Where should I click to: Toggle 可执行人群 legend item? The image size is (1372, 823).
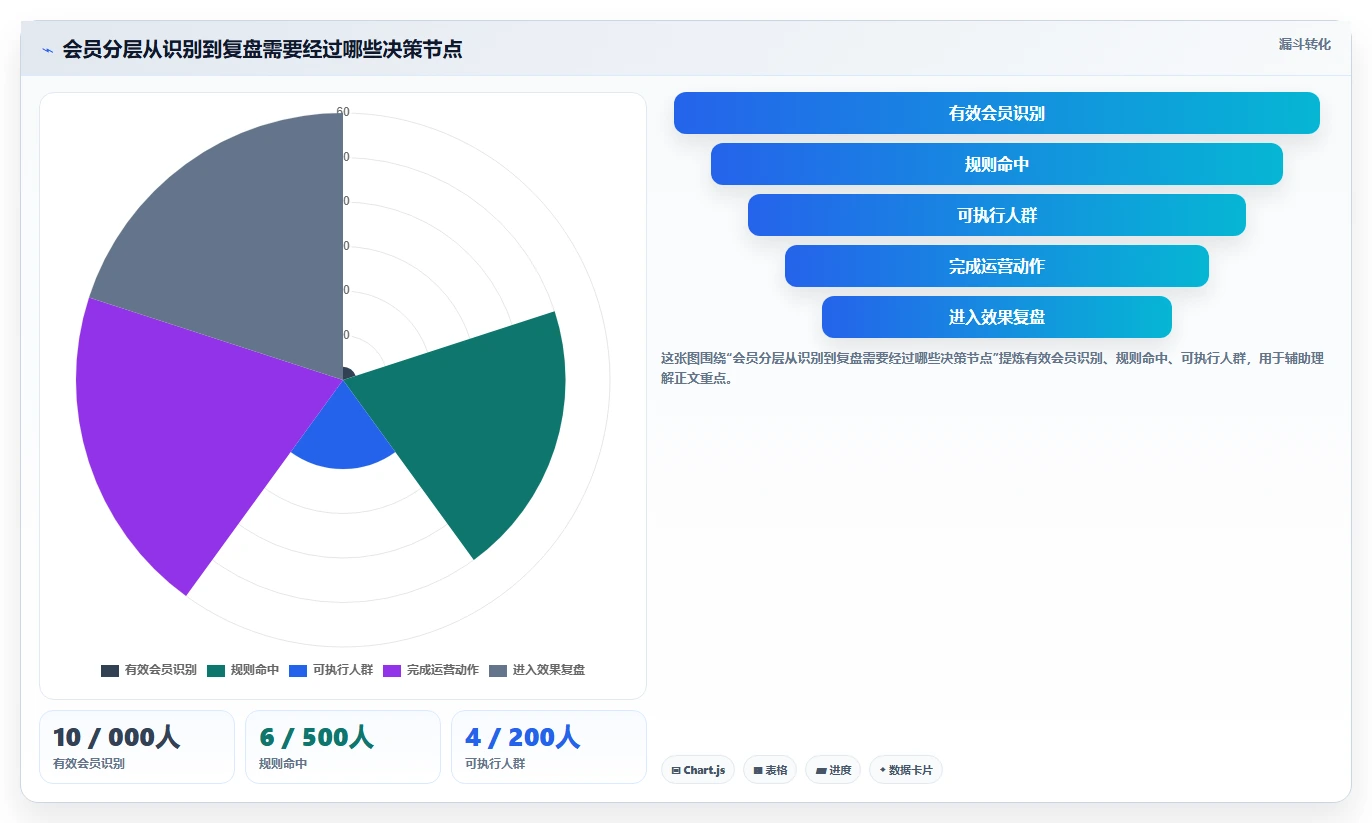331,670
